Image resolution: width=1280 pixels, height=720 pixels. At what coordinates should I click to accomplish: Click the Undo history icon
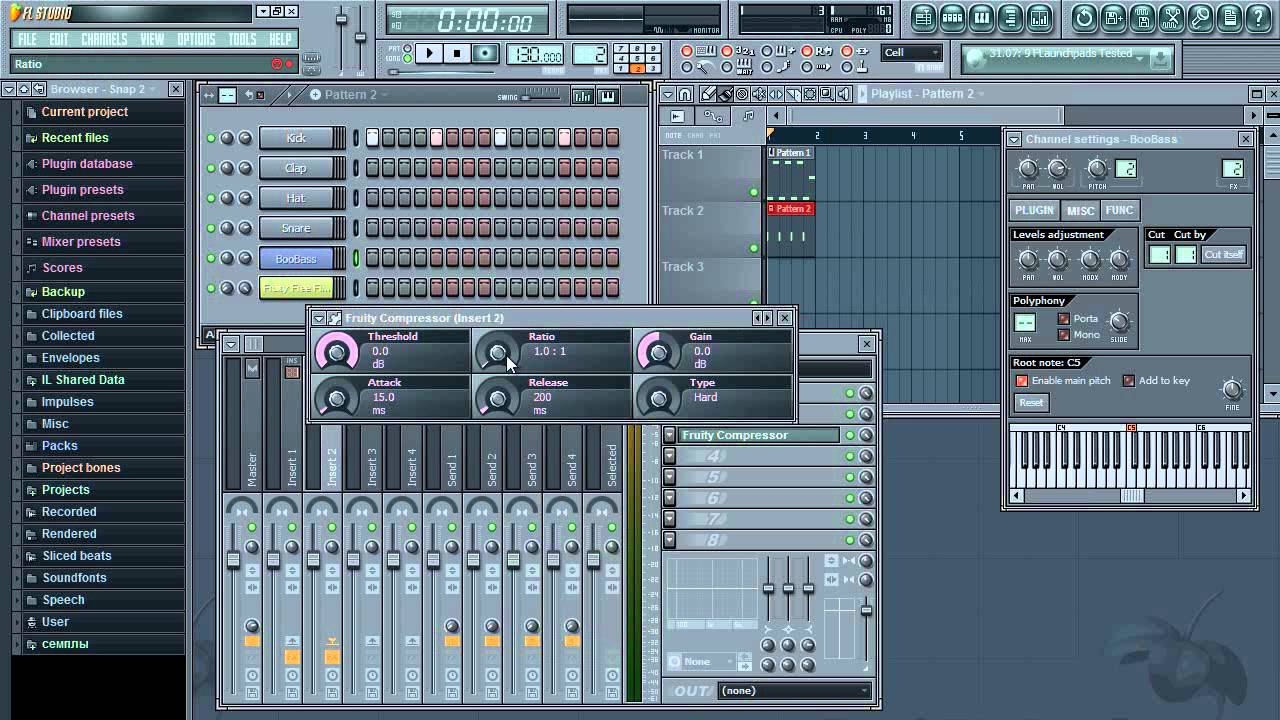(x=1084, y=18)
